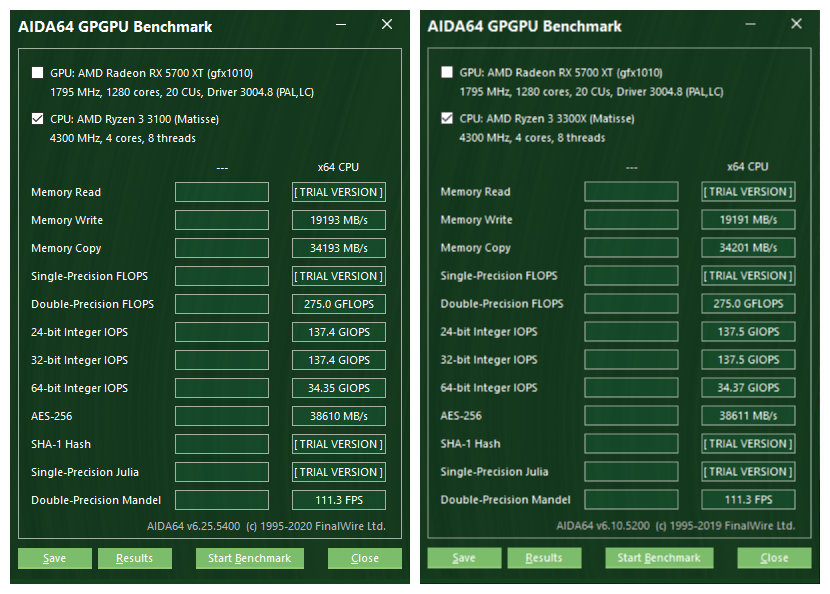Screen dimensions: 830x594
Task: Click the bottom Close button in the left window
Action: point(365,558)
